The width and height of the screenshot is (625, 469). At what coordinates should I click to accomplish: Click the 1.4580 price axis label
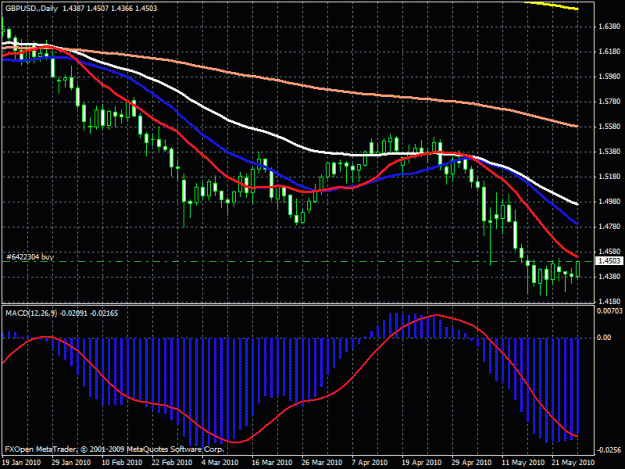(609, 251)
